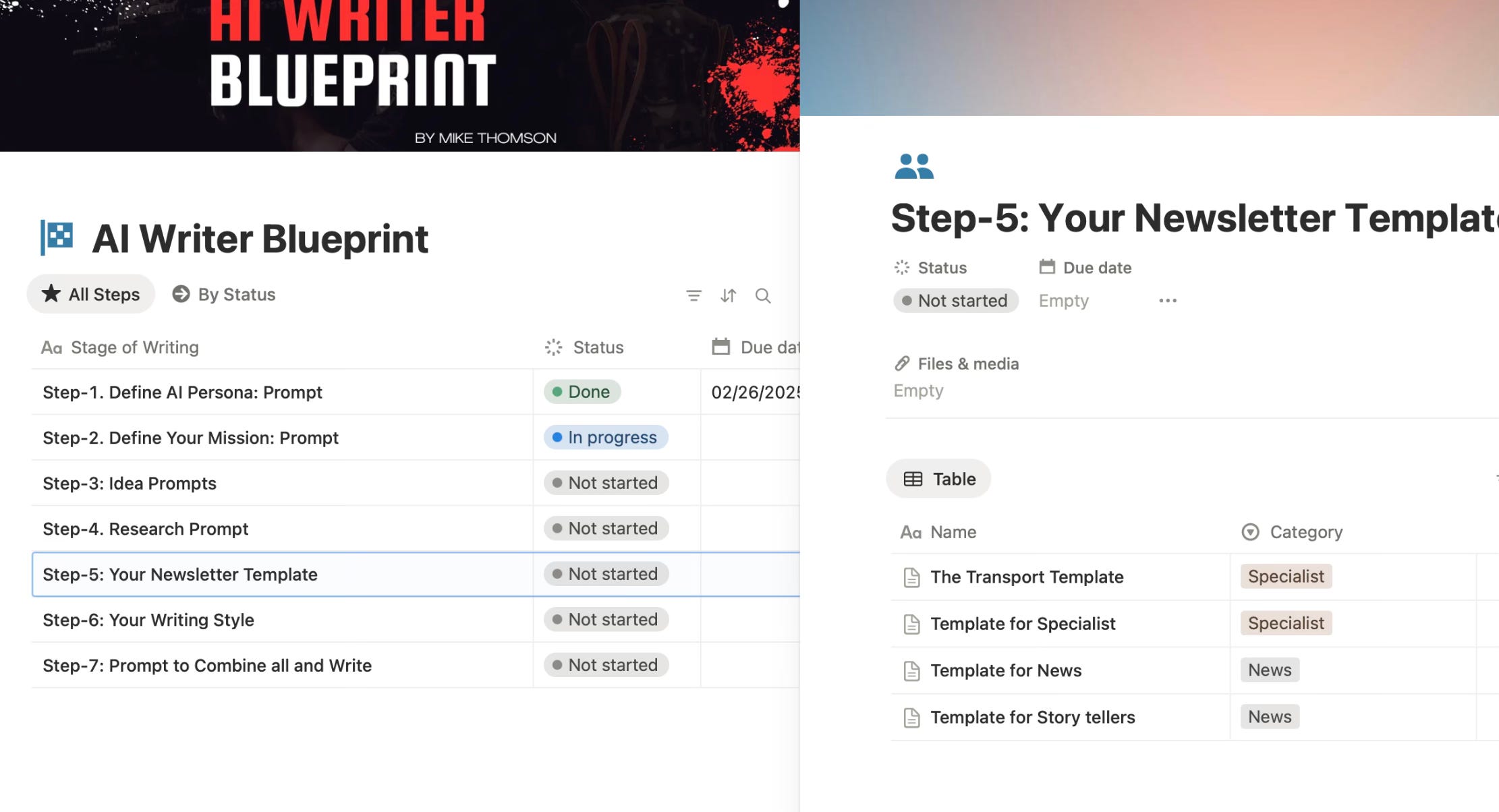Click the three-dots more properties icon

click(1168, 301)
